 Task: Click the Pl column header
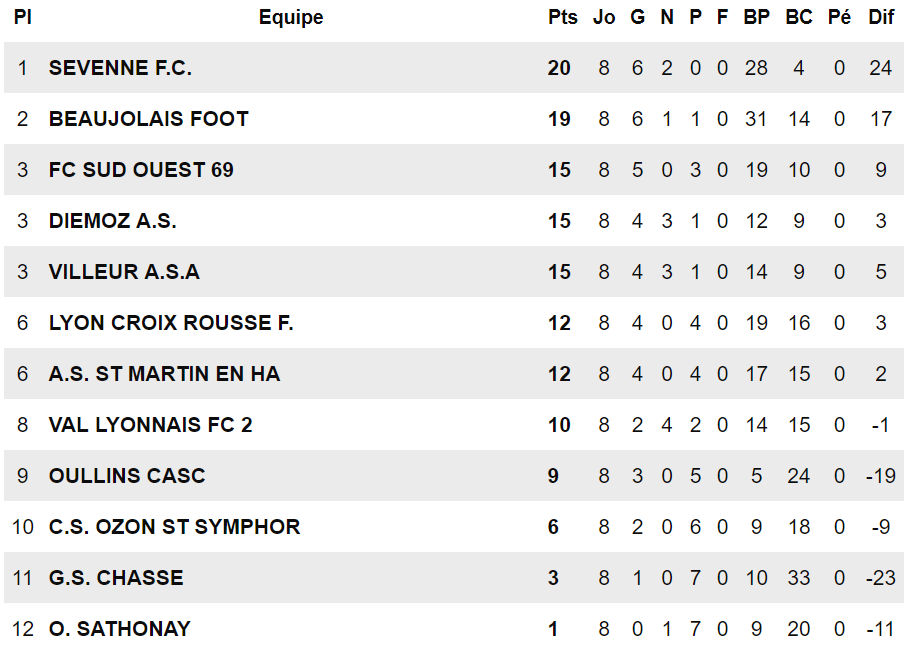click(x=24, y=17)
